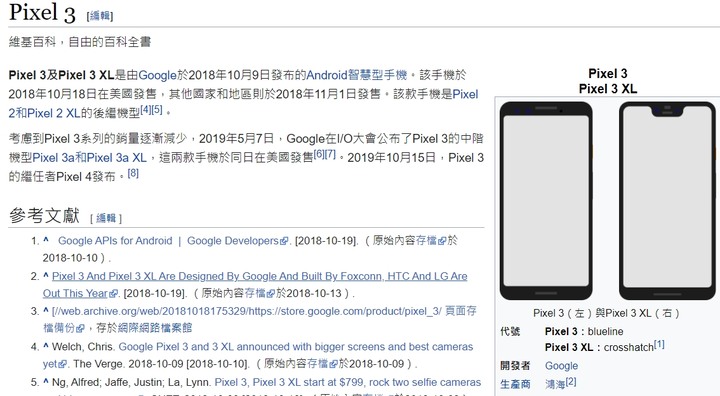Click back-reference caret of reference 3

coord(46,310)
